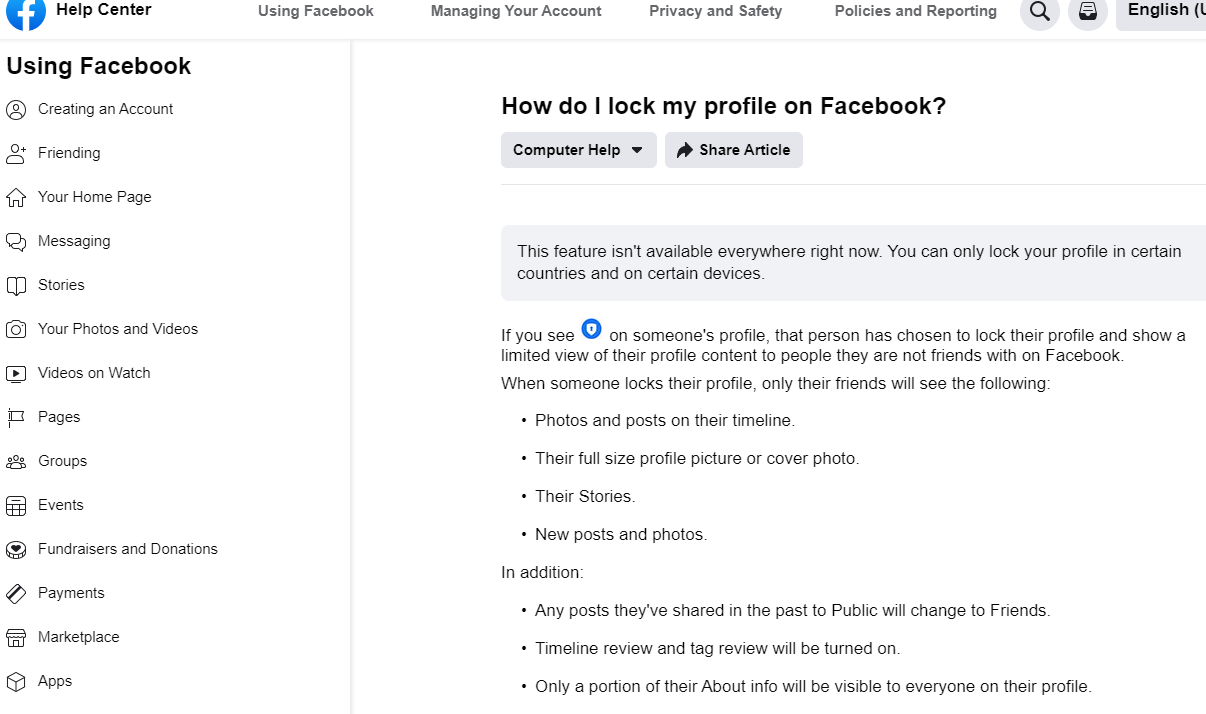Open the English language selector
The height and width of the screenshot is (714, 1206).
coord(1162,12)
